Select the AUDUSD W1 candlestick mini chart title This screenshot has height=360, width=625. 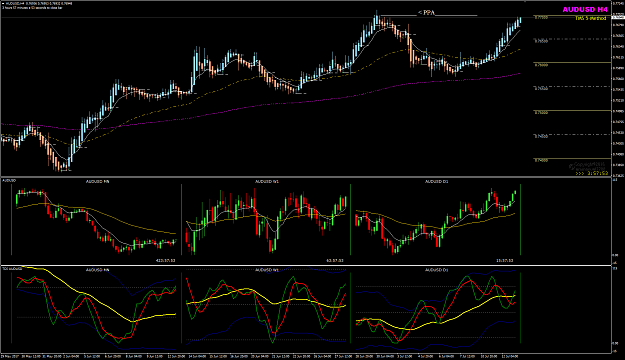click(267, 181)
